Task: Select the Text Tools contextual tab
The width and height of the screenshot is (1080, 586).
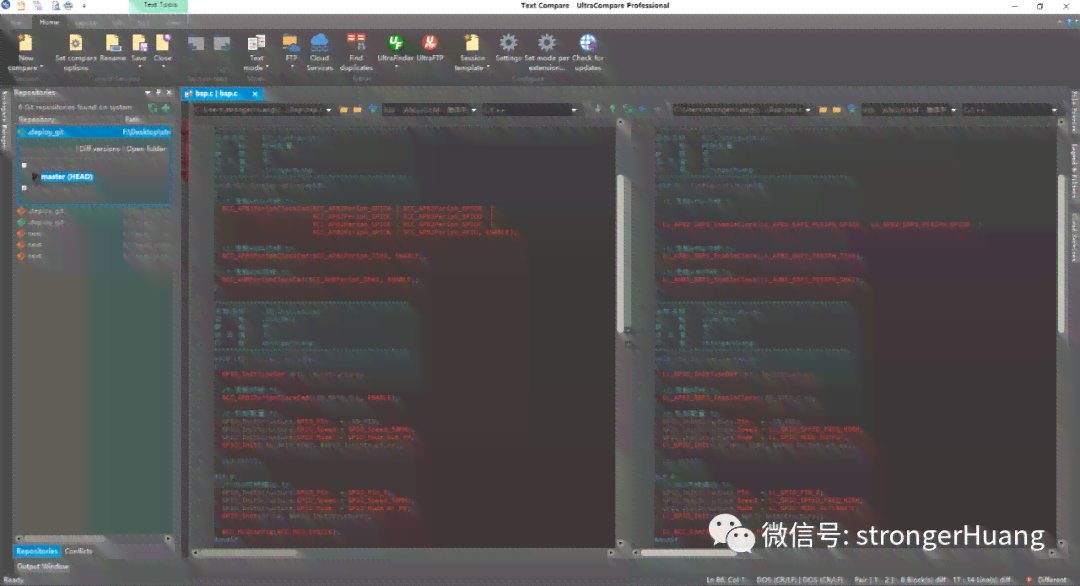Action: click(x=159, y=6)
